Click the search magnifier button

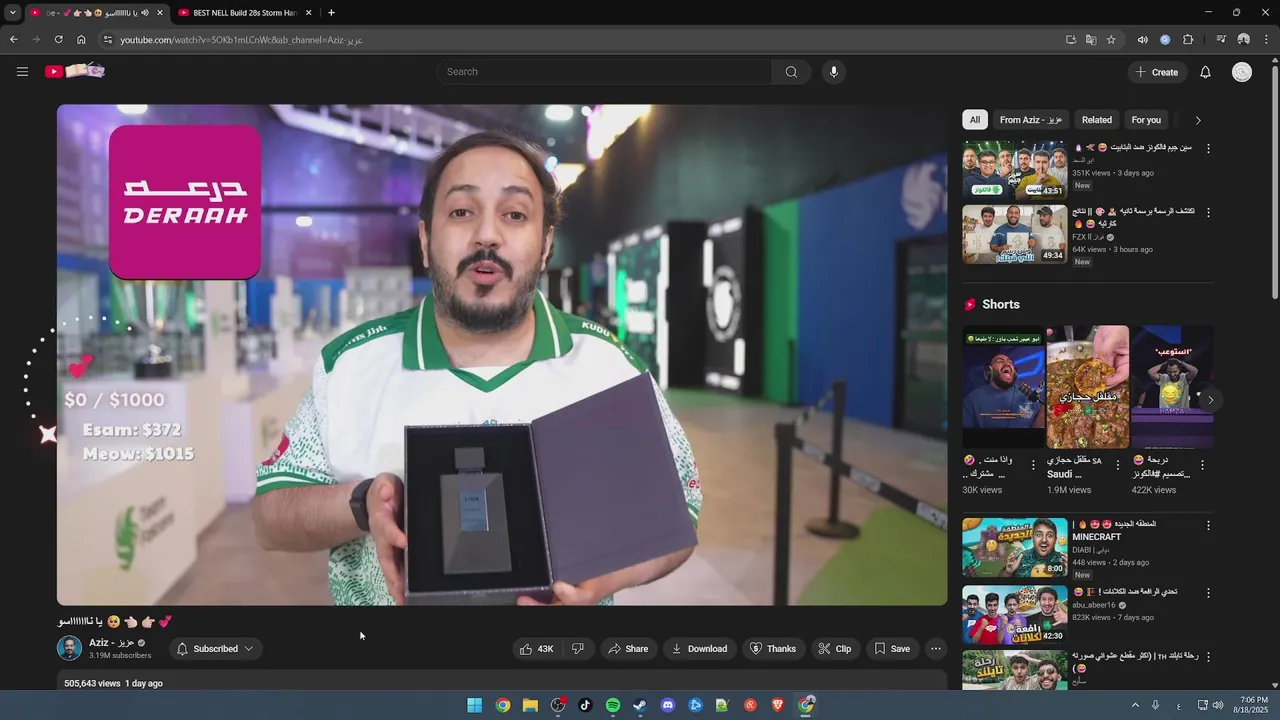791,72
